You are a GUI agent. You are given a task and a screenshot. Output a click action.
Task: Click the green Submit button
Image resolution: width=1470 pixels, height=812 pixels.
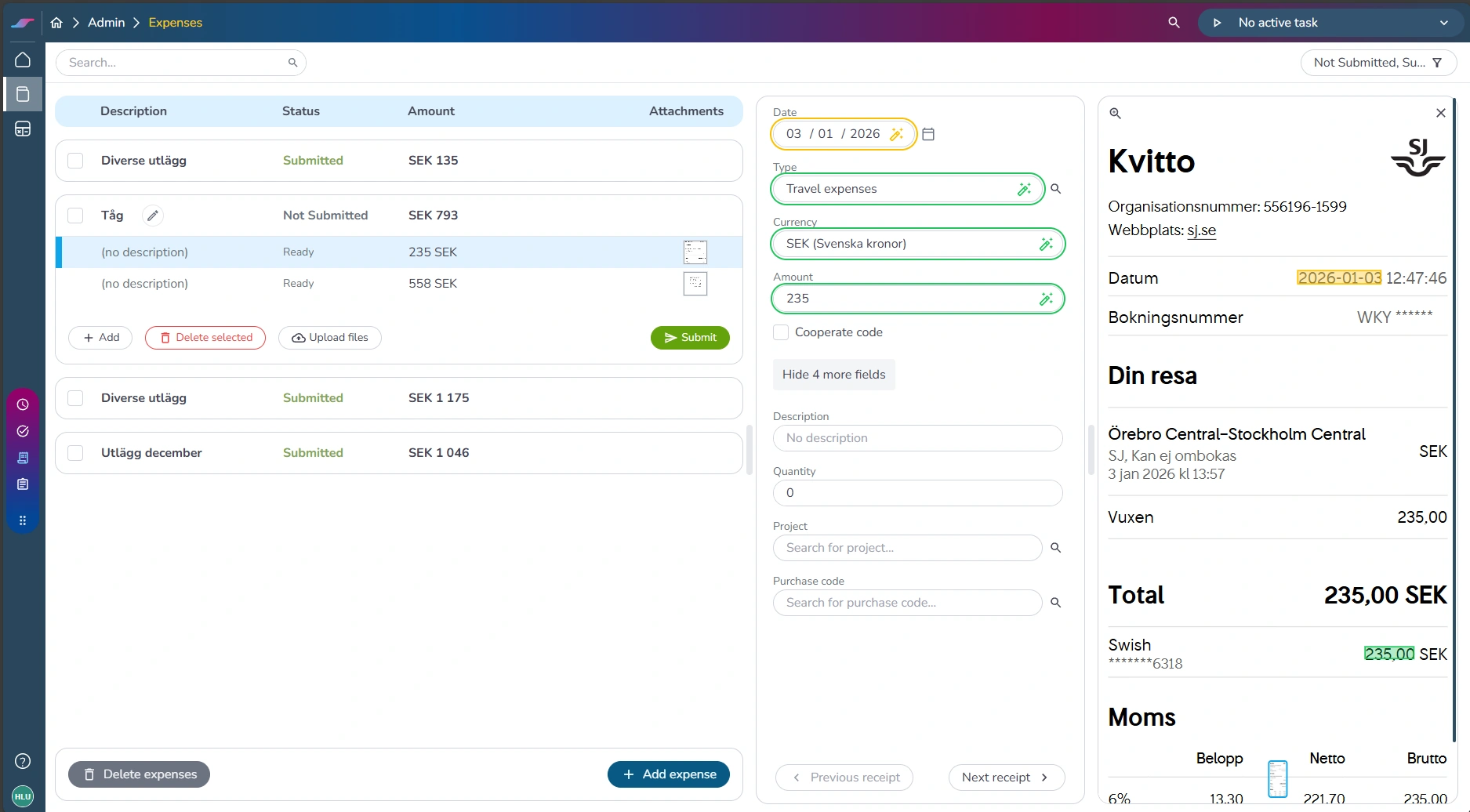(690, 338)
